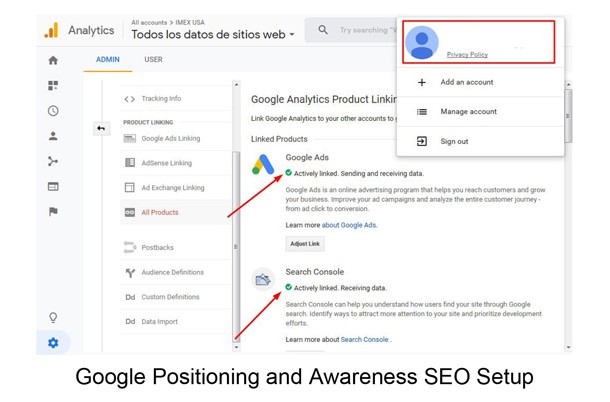The width and height of the screenshot is (610, 402).
Task: Open the Home icon in left sidebar
Action: click(53, 60)
